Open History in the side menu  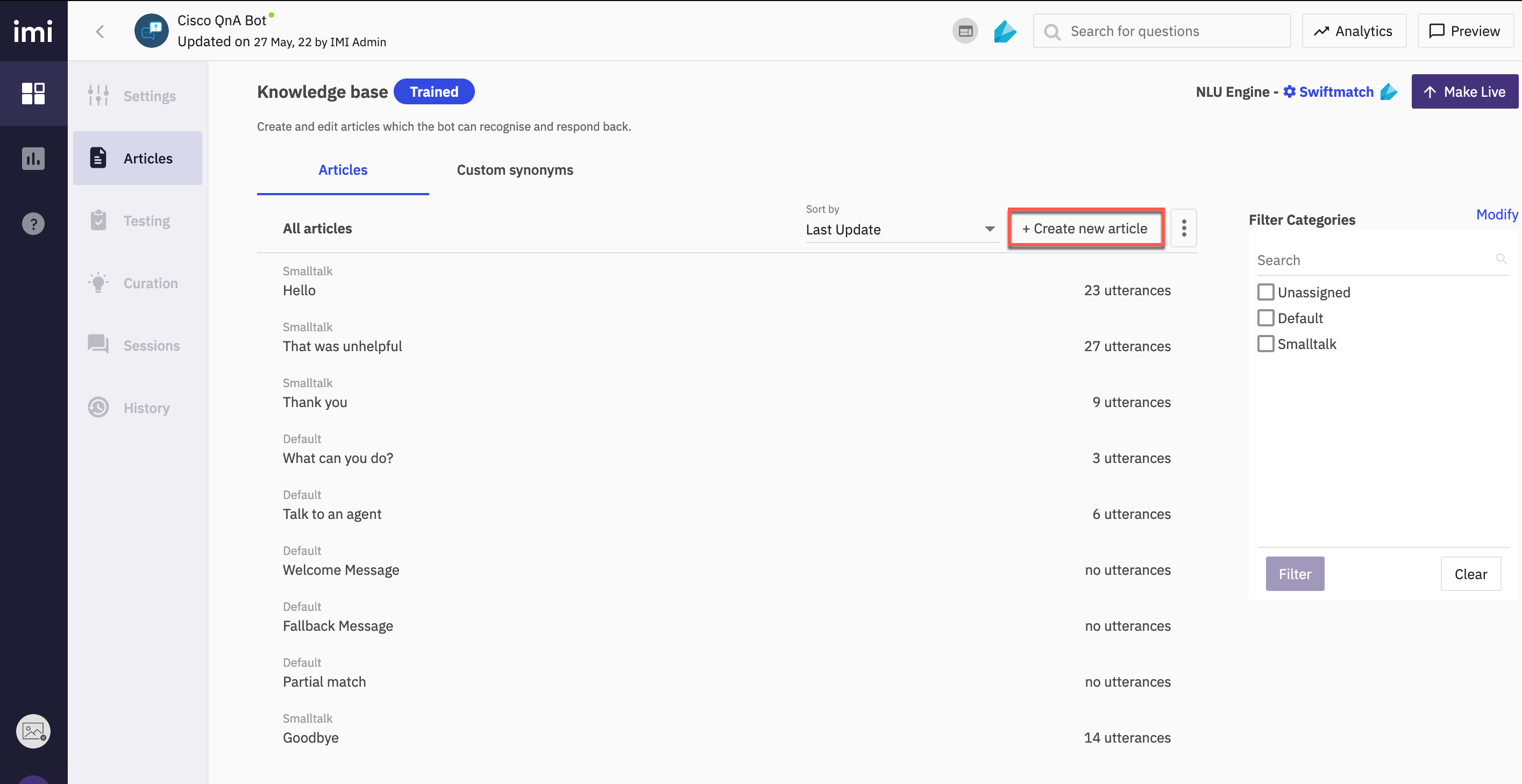138,408
